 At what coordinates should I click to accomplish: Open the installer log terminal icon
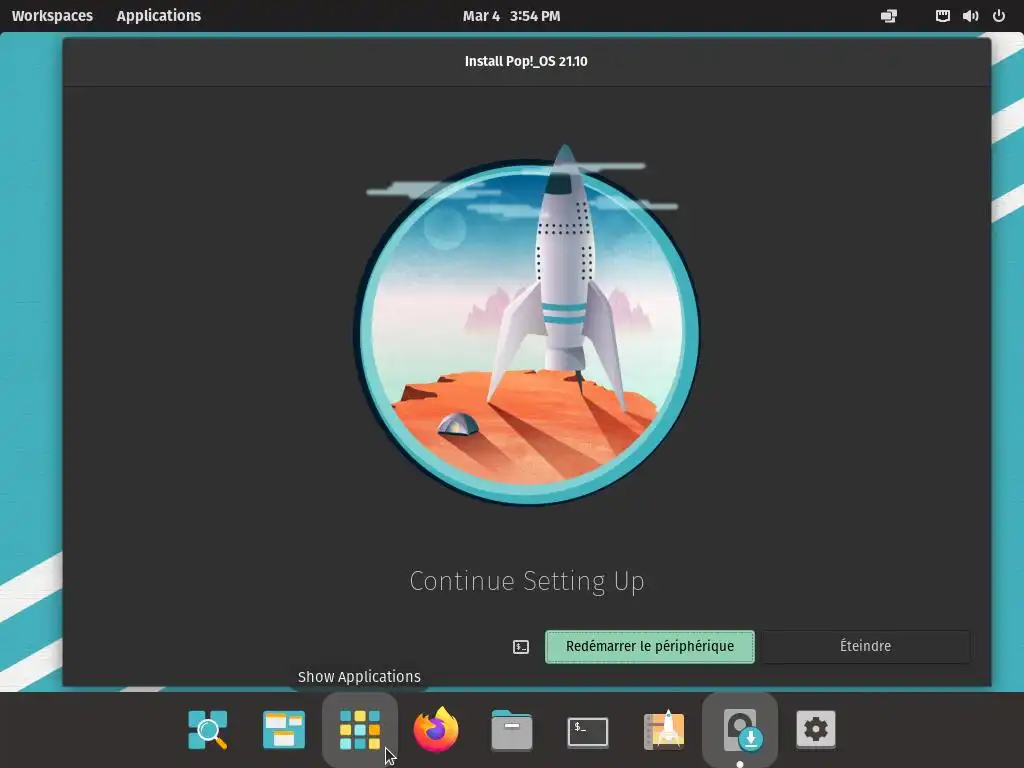520,647
